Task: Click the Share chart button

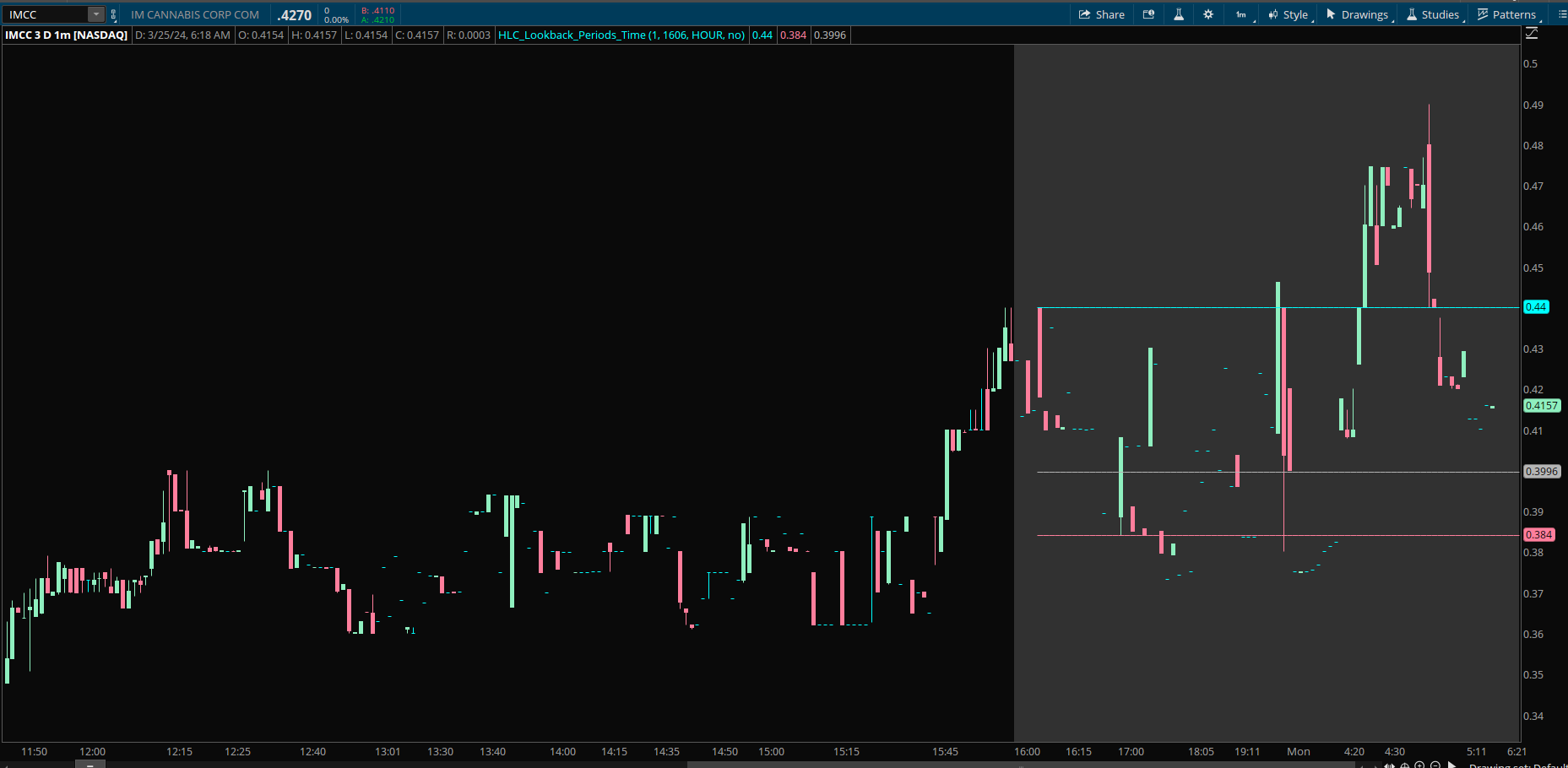Action: (1101, 14)
